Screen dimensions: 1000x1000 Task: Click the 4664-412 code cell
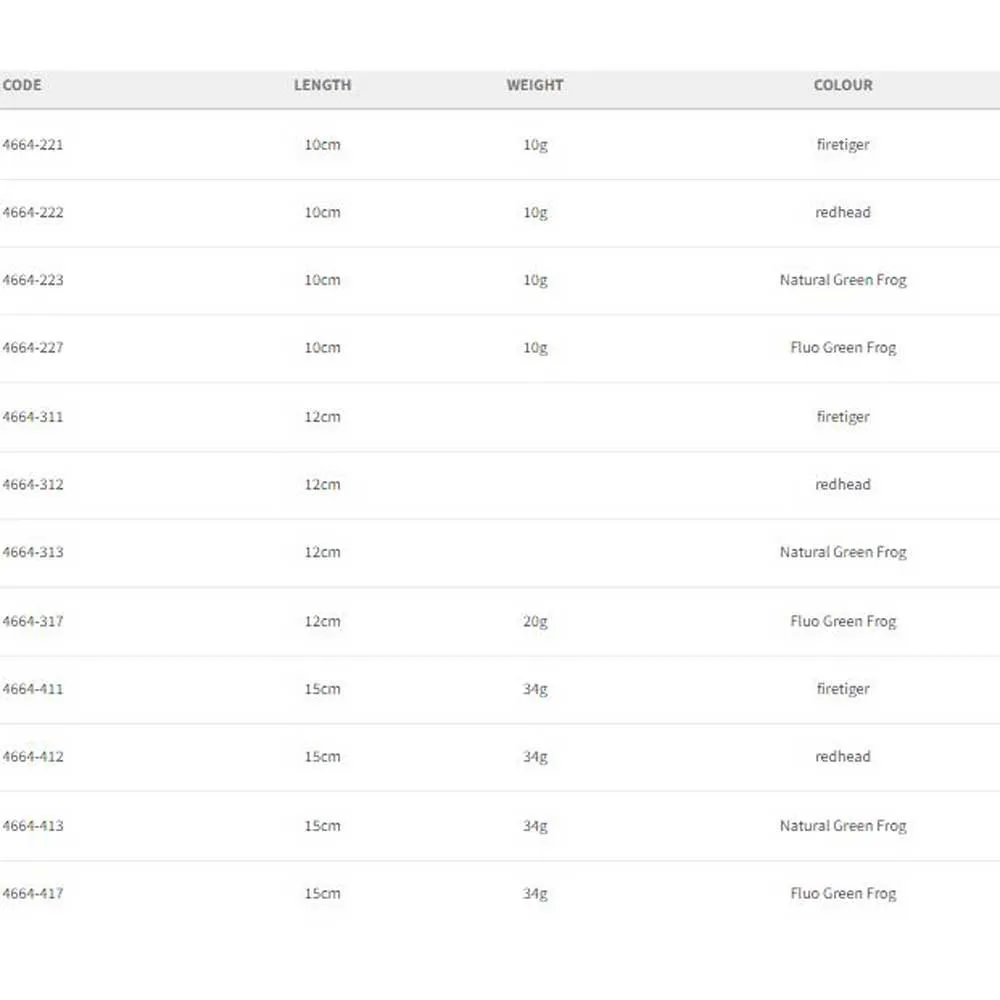click(33, 757)
